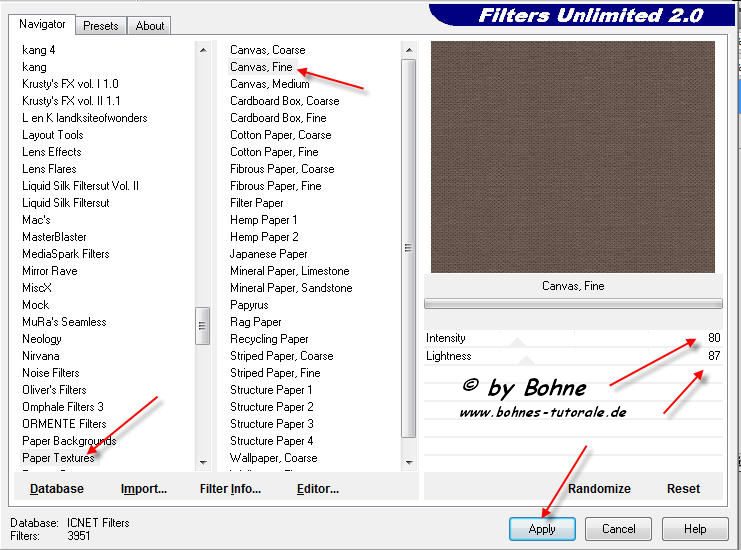Switch to the Presets tab
The width and height of the screenshot is (741, 550).
click(100, 26)
